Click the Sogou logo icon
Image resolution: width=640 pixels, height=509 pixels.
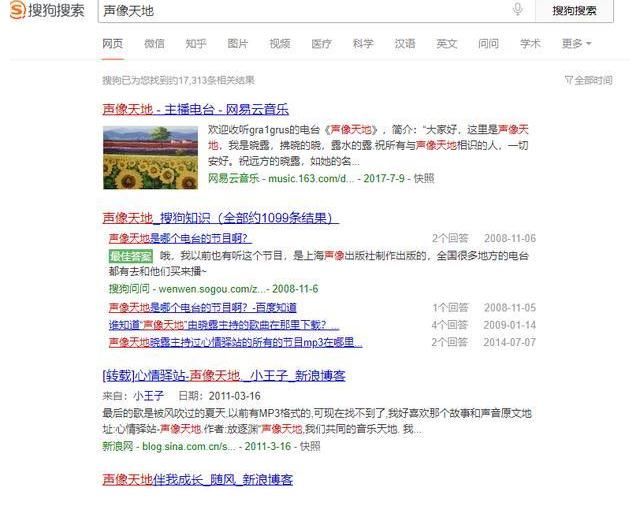(x=18, y=10)
